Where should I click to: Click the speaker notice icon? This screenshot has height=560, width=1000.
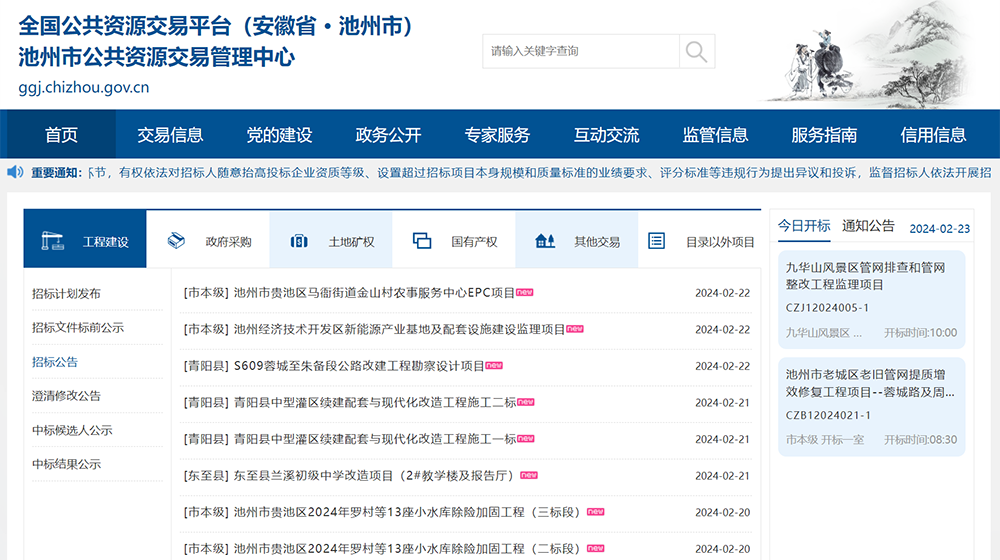[15, 172]
